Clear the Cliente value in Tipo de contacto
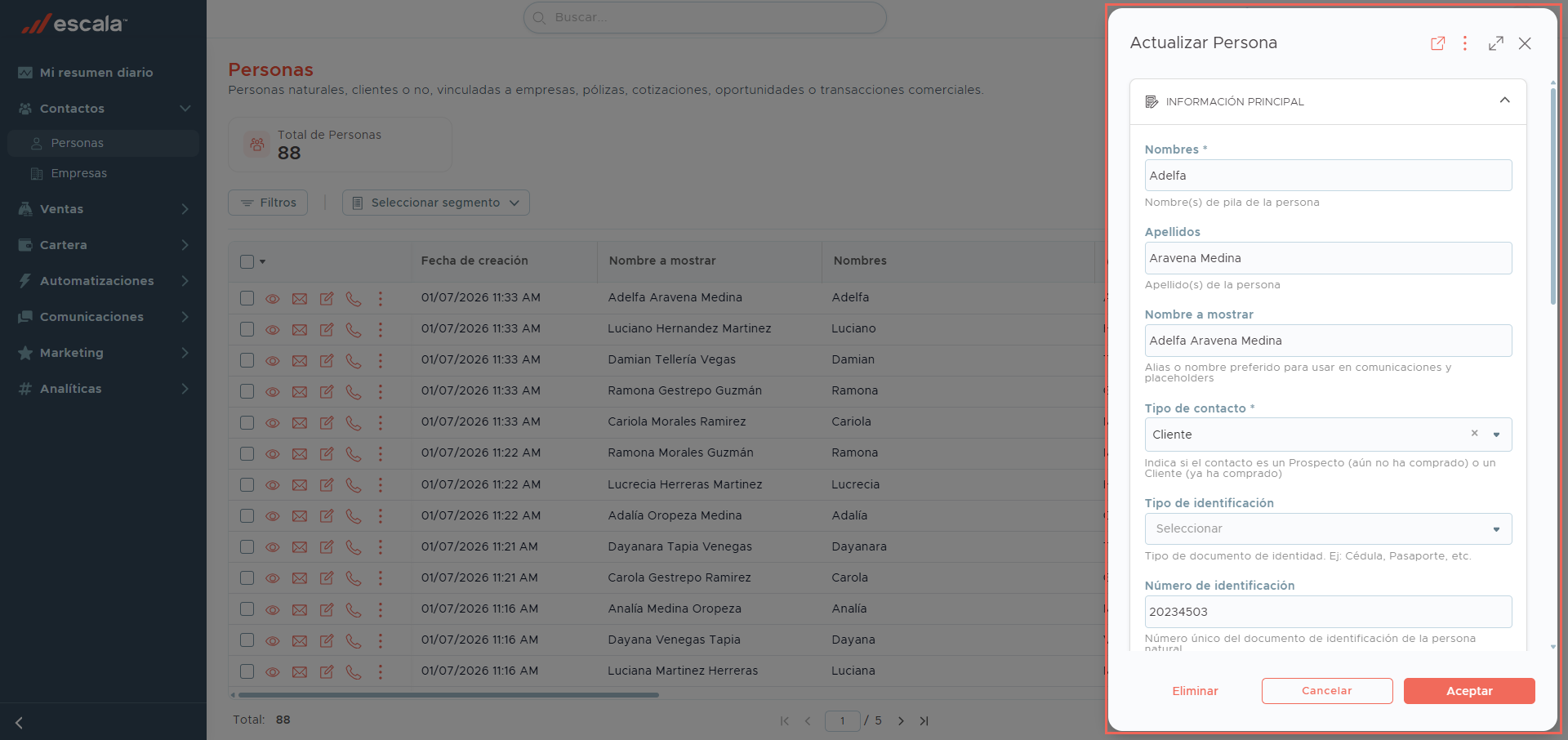The image size is (1568, 740). [1474, 434]
